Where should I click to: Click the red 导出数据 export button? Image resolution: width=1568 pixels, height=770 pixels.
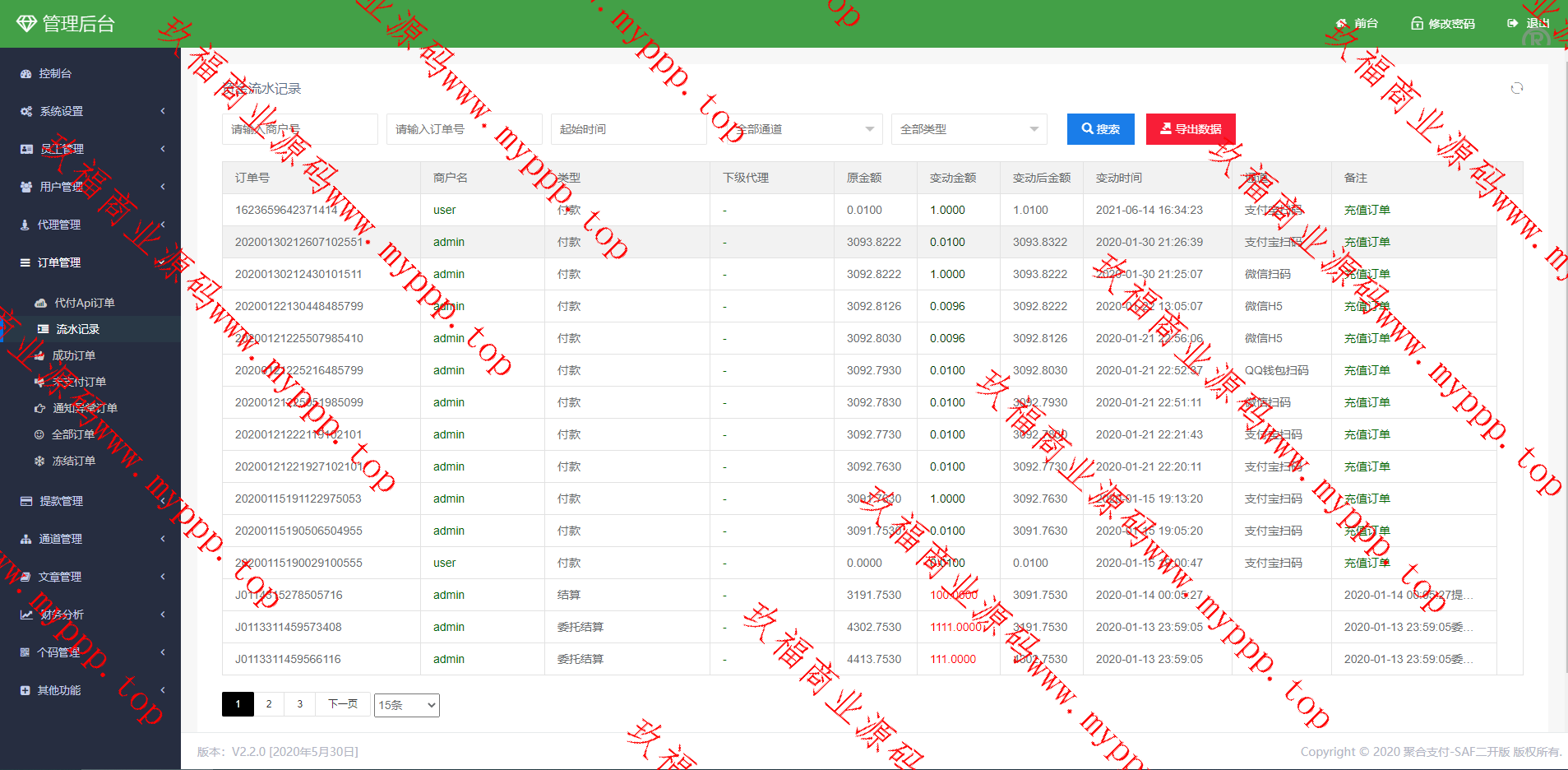pyautogui.click(x=1190, y=129)
